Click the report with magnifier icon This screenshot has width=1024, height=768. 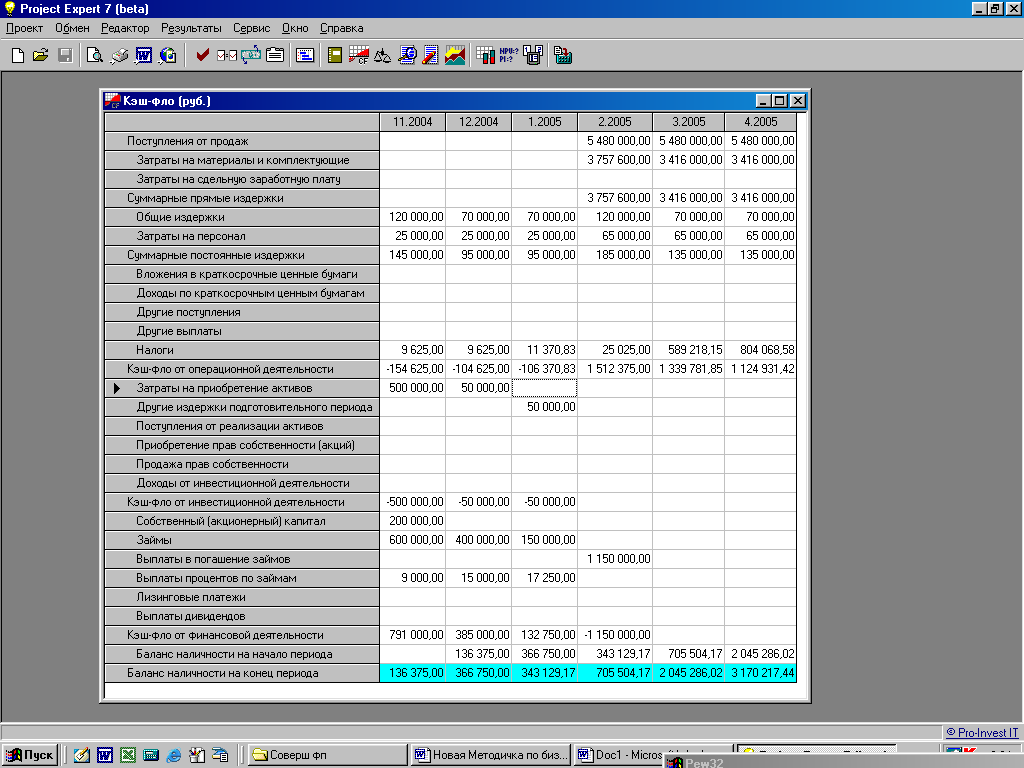(x=407, y=56)
